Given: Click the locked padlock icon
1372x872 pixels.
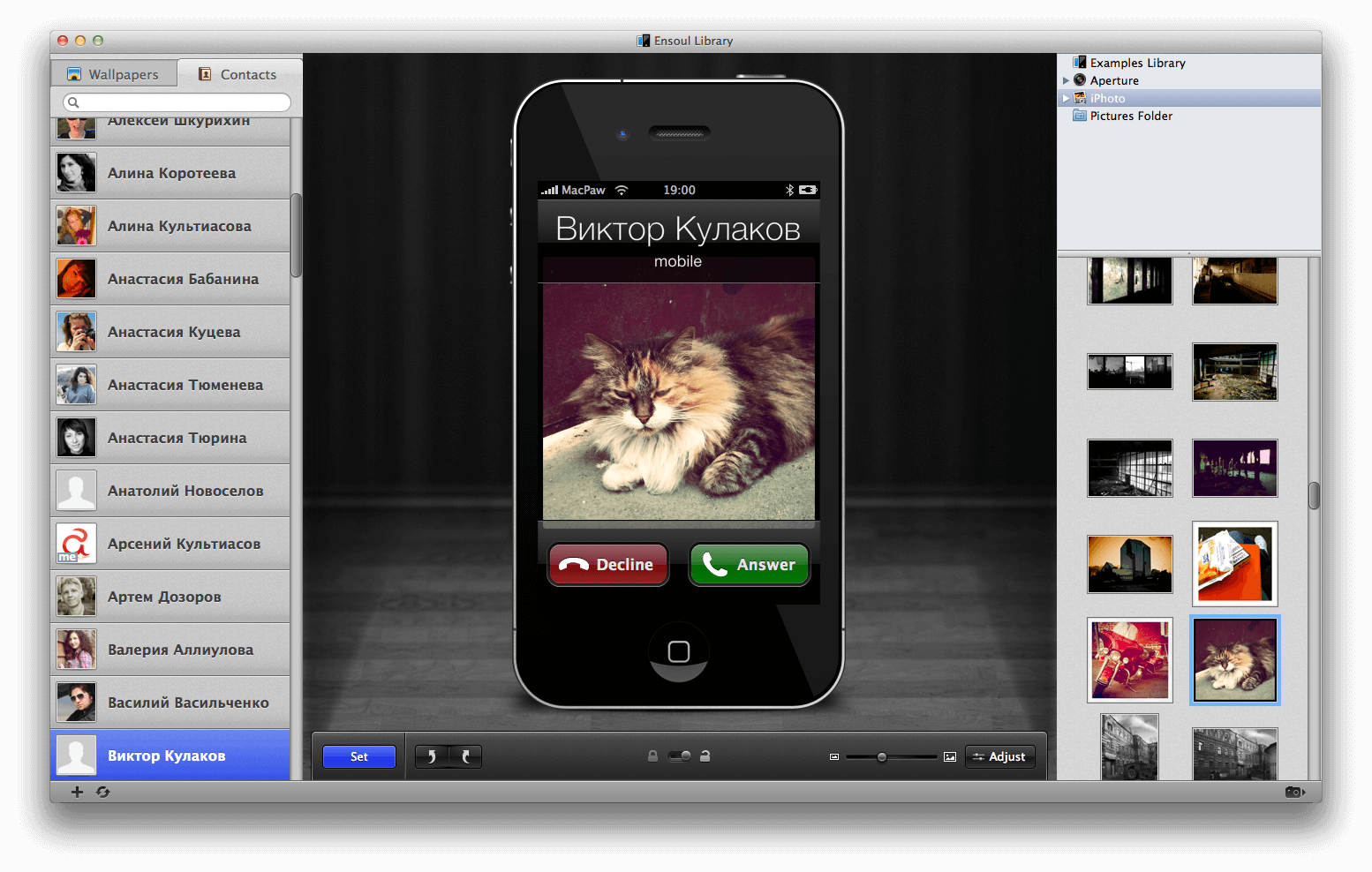Looking at the screenshot, I should (652, 756).
